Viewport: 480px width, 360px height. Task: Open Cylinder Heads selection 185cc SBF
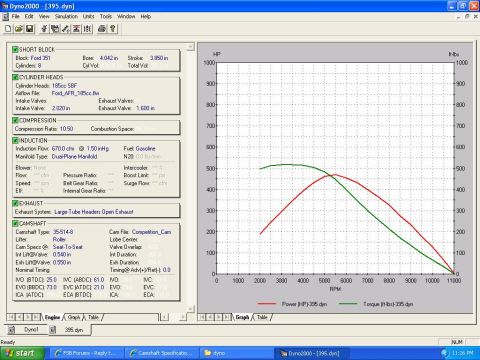click(64, 86)
